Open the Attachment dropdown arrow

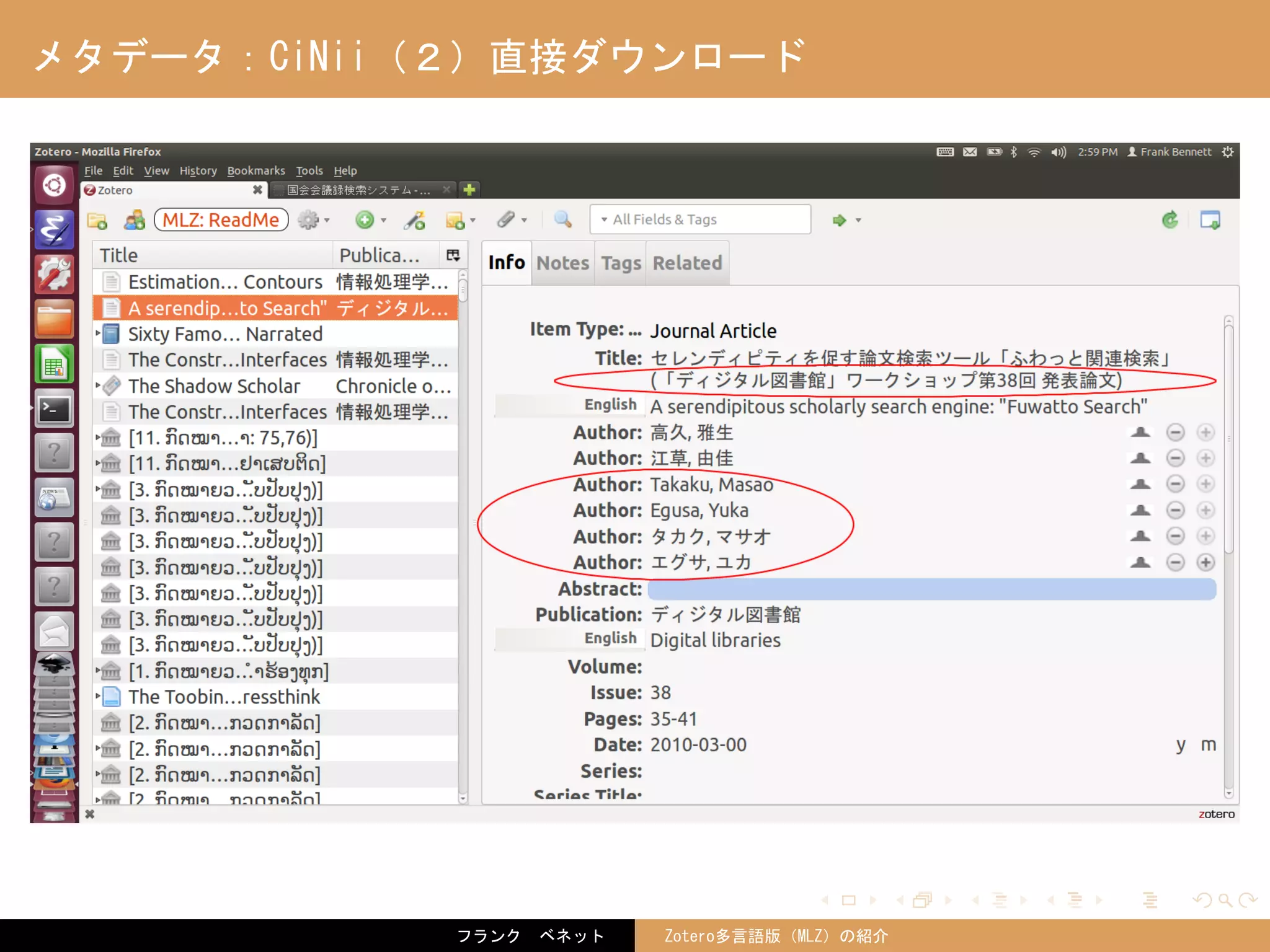tap(524, 221)
